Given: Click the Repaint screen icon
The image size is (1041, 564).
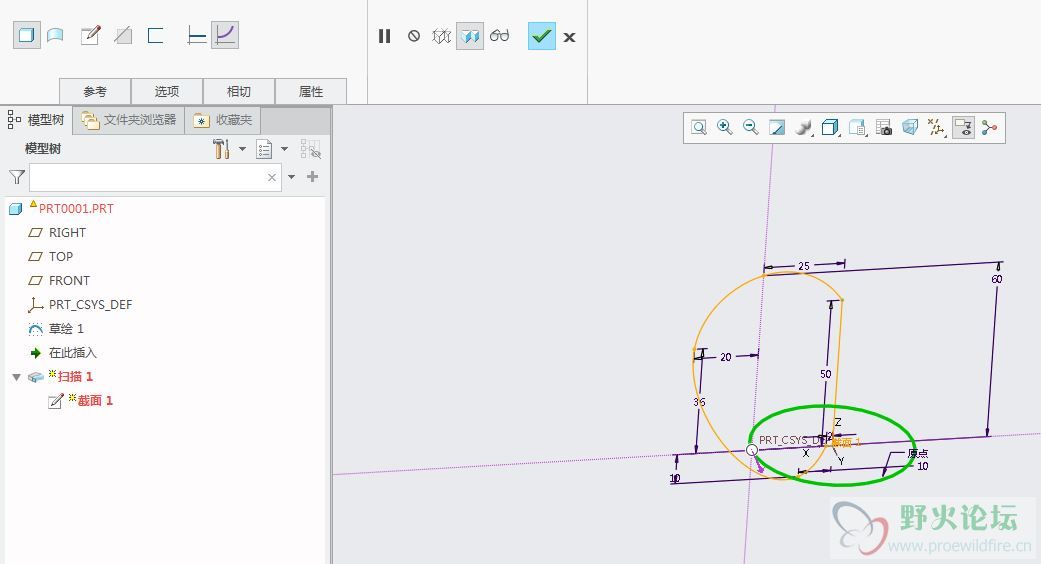Looking at the screenshot, I should pos(777,127).
